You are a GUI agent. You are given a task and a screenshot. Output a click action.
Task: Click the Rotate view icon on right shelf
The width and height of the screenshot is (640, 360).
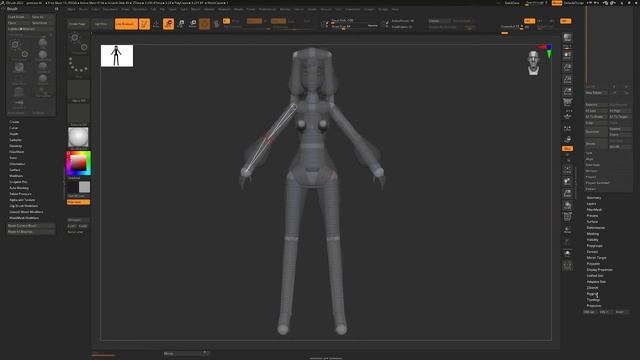tap(567, 205)
